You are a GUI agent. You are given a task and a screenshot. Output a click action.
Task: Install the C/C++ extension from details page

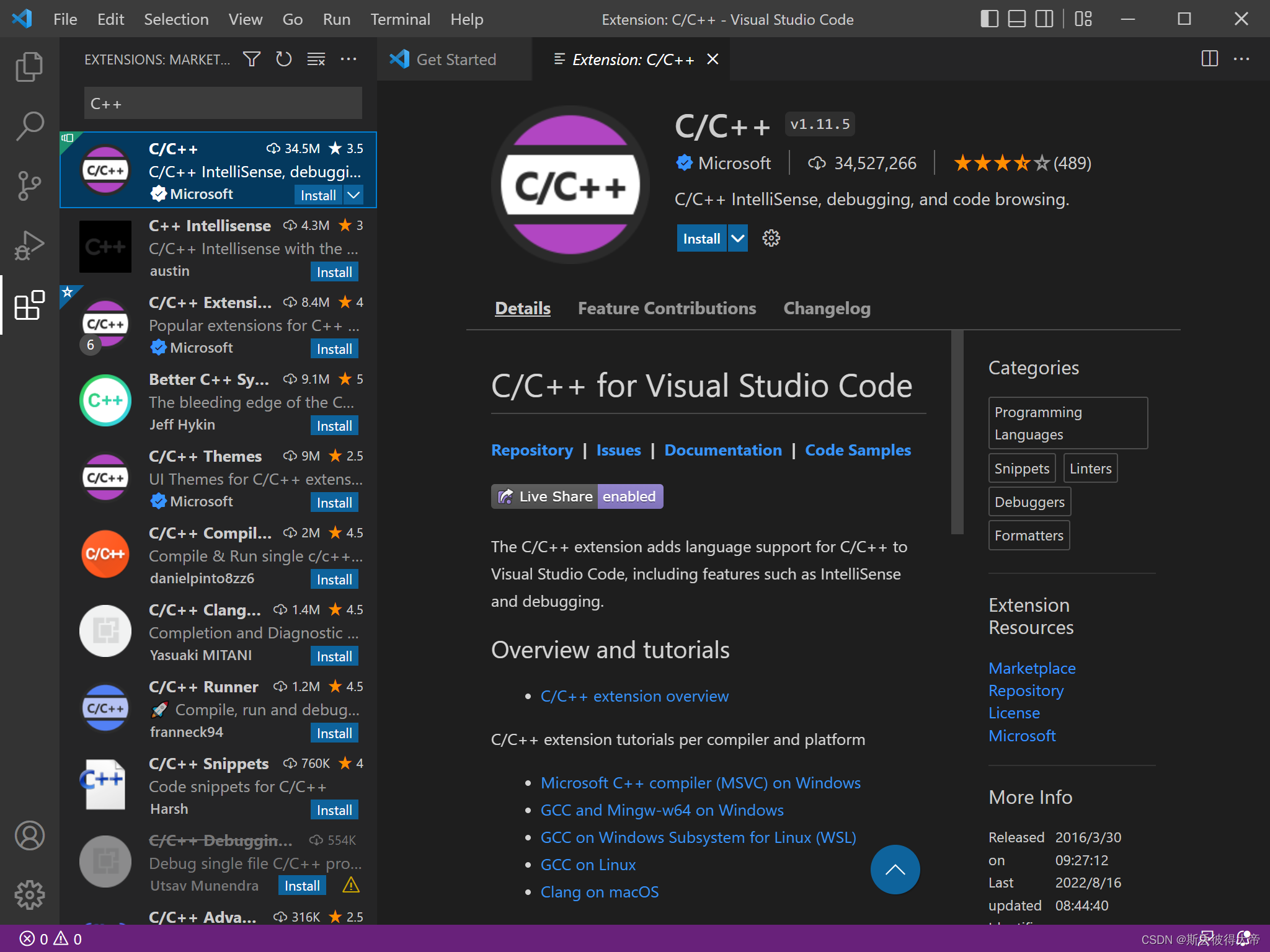pos(701,239)
